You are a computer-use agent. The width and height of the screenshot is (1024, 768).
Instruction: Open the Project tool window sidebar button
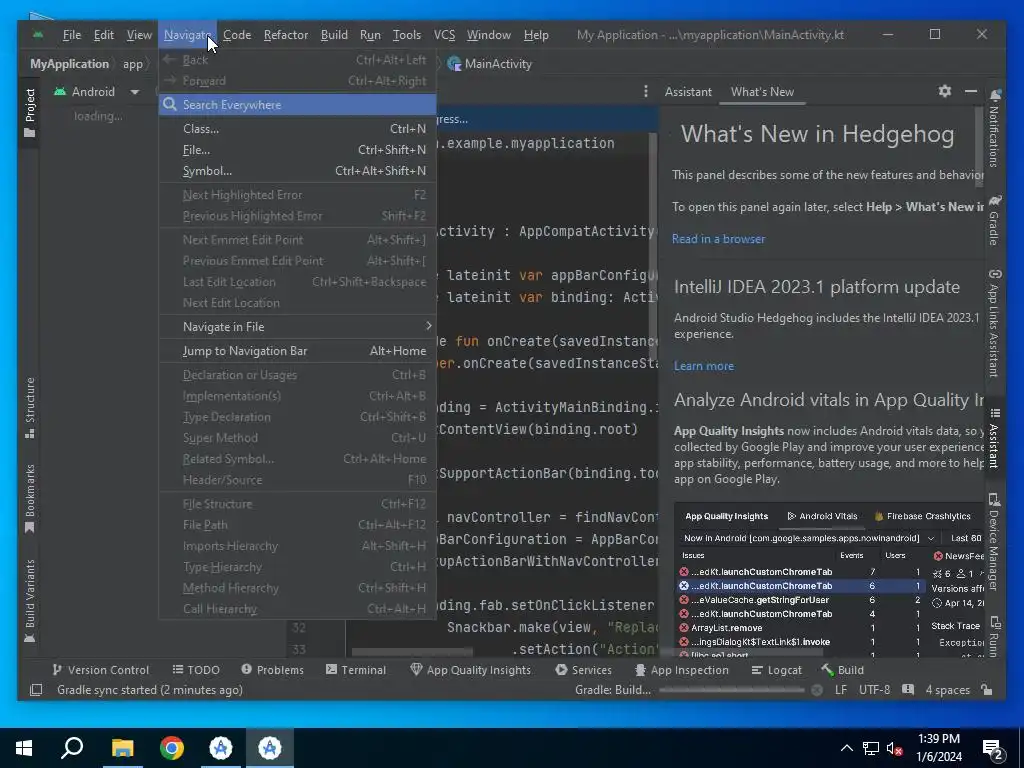29,112
